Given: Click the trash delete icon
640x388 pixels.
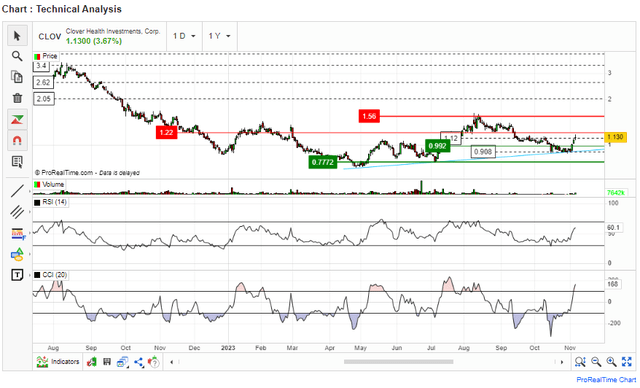Looking at the screenshot, I should point(17,98).
